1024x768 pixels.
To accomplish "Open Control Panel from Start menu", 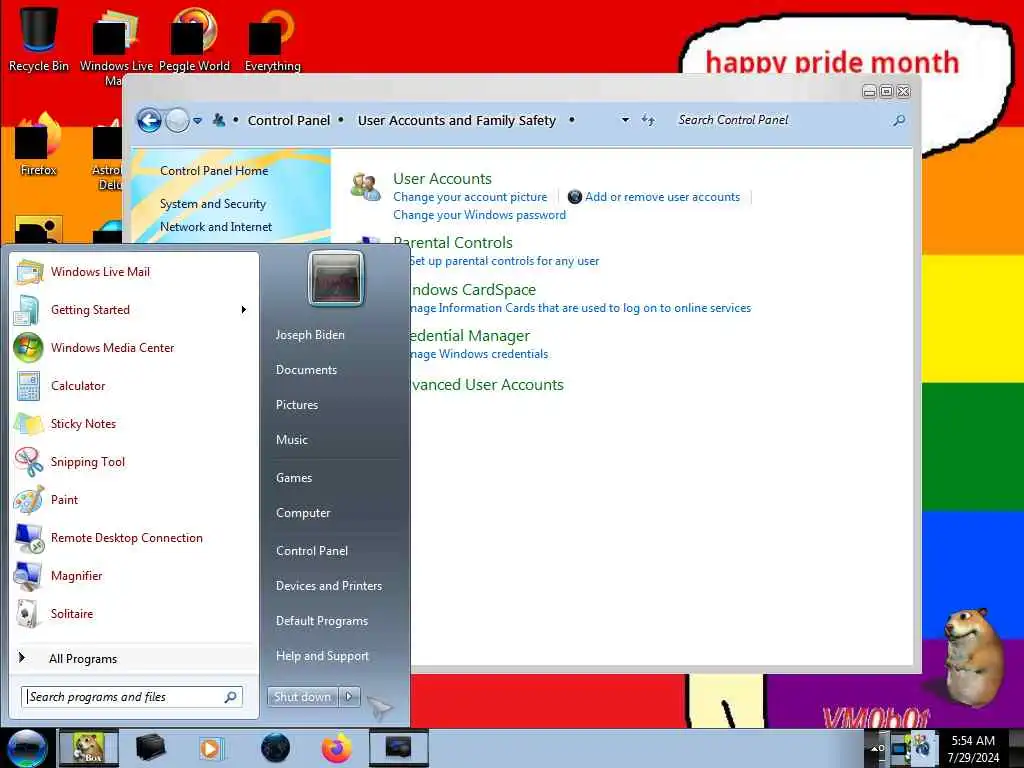I will (x=312, y=551).
